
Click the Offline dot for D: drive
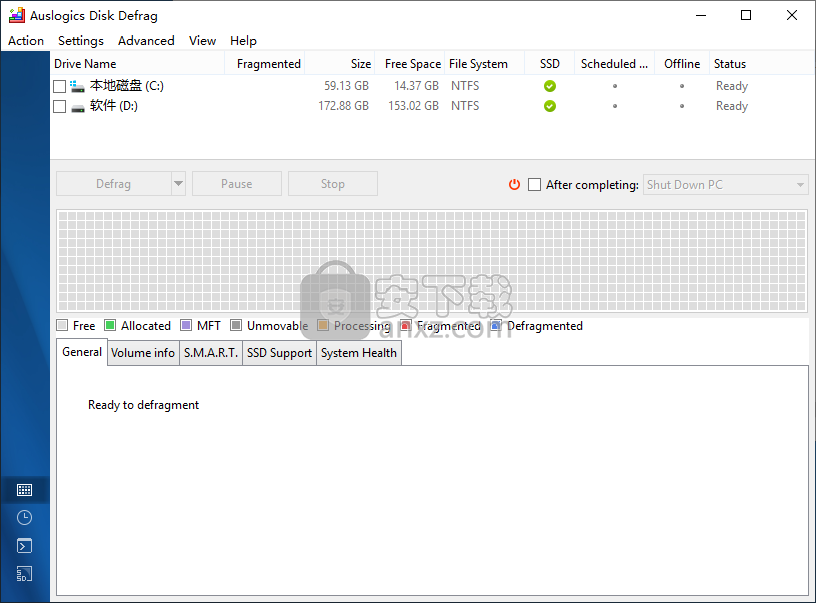coord(682,106)
